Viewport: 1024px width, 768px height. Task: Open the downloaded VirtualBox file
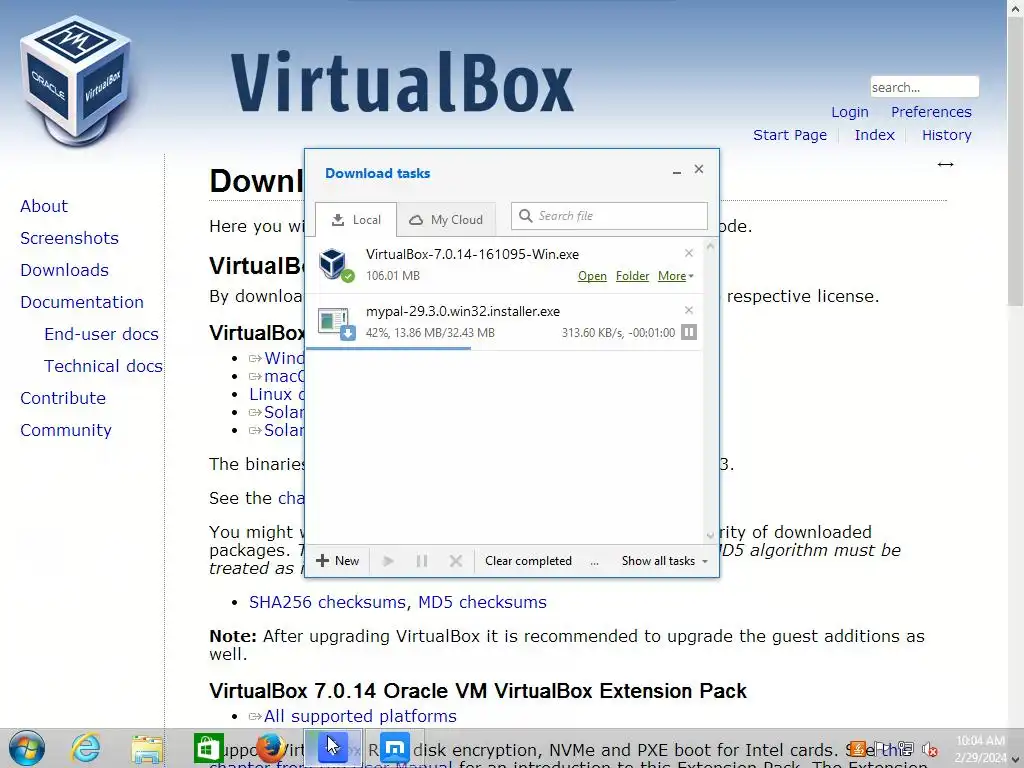click(x=592, y=276)
